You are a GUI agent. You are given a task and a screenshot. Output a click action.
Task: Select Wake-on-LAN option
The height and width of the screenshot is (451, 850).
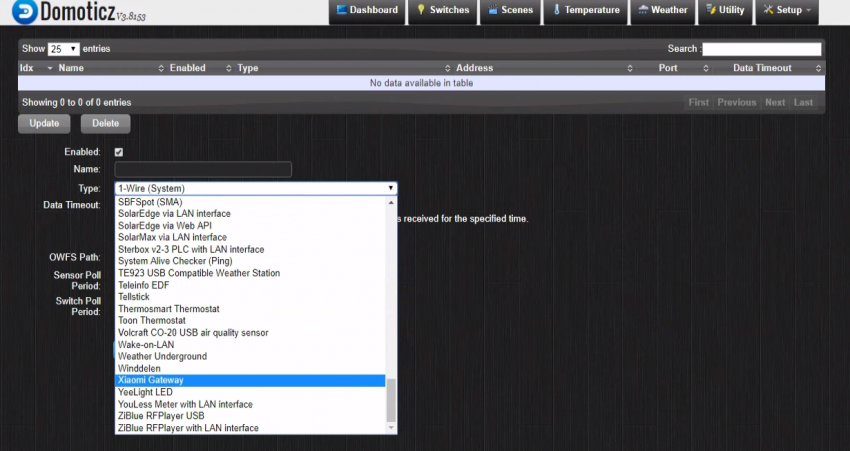tap(250, 345)
